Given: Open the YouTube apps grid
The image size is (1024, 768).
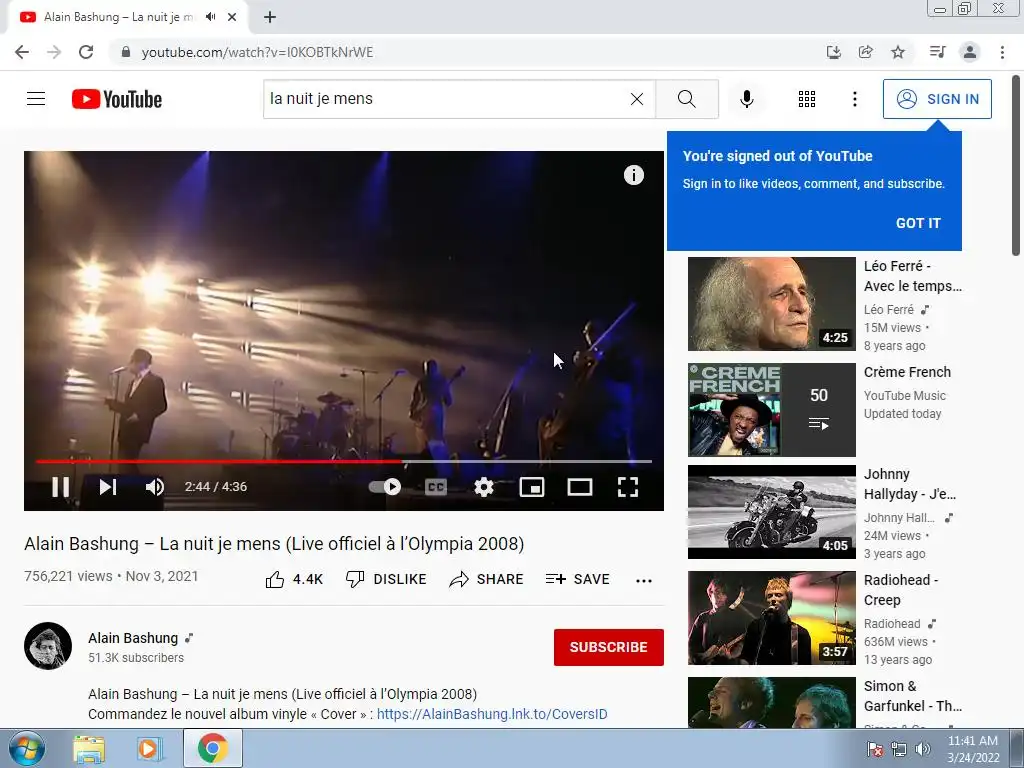Looking at the screenshot, I should tap(807, 99).
